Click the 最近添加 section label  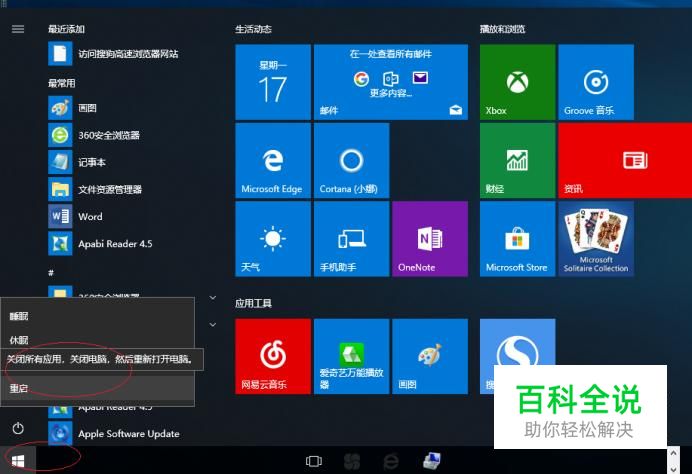click(66, 29)
